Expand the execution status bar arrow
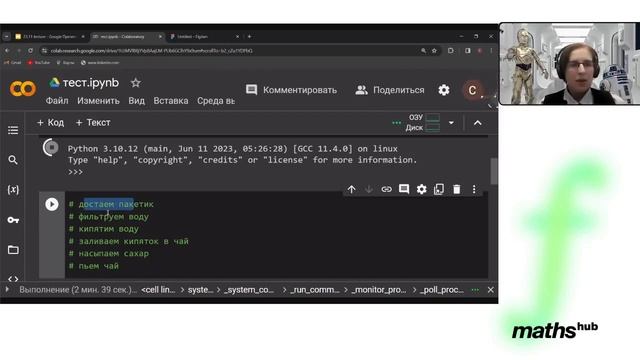Image resolution: width=640 pixels, height=360 pixels. 7,289
